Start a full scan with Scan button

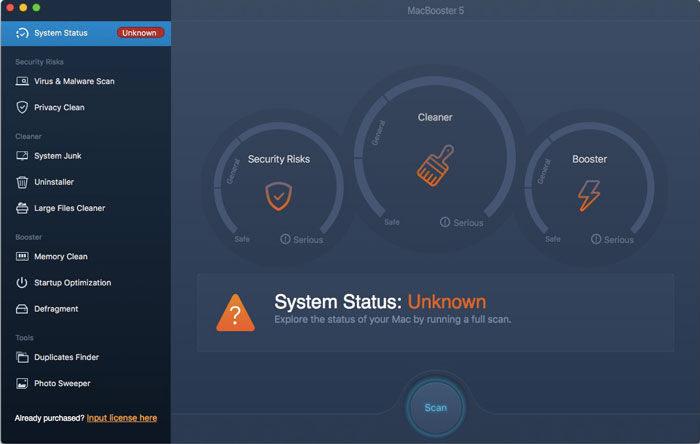435,407
